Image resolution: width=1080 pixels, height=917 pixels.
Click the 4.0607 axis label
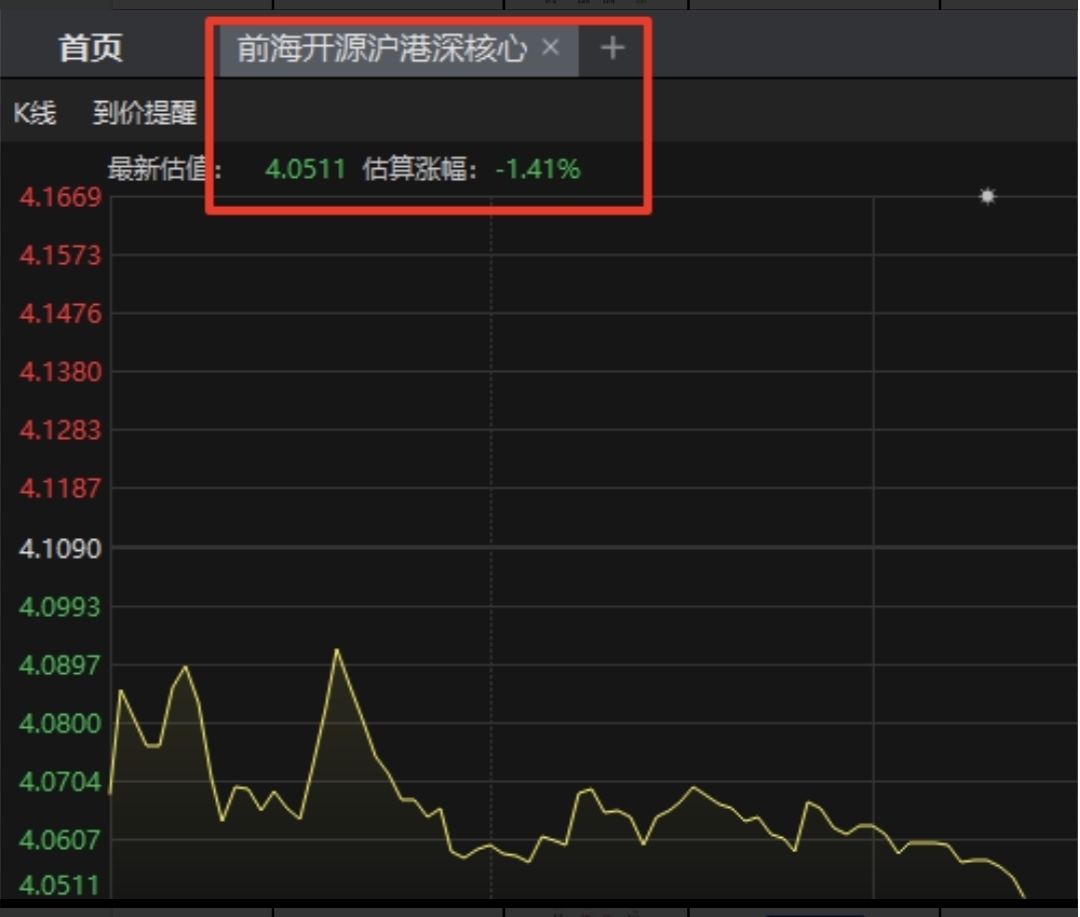click(60, 840)
